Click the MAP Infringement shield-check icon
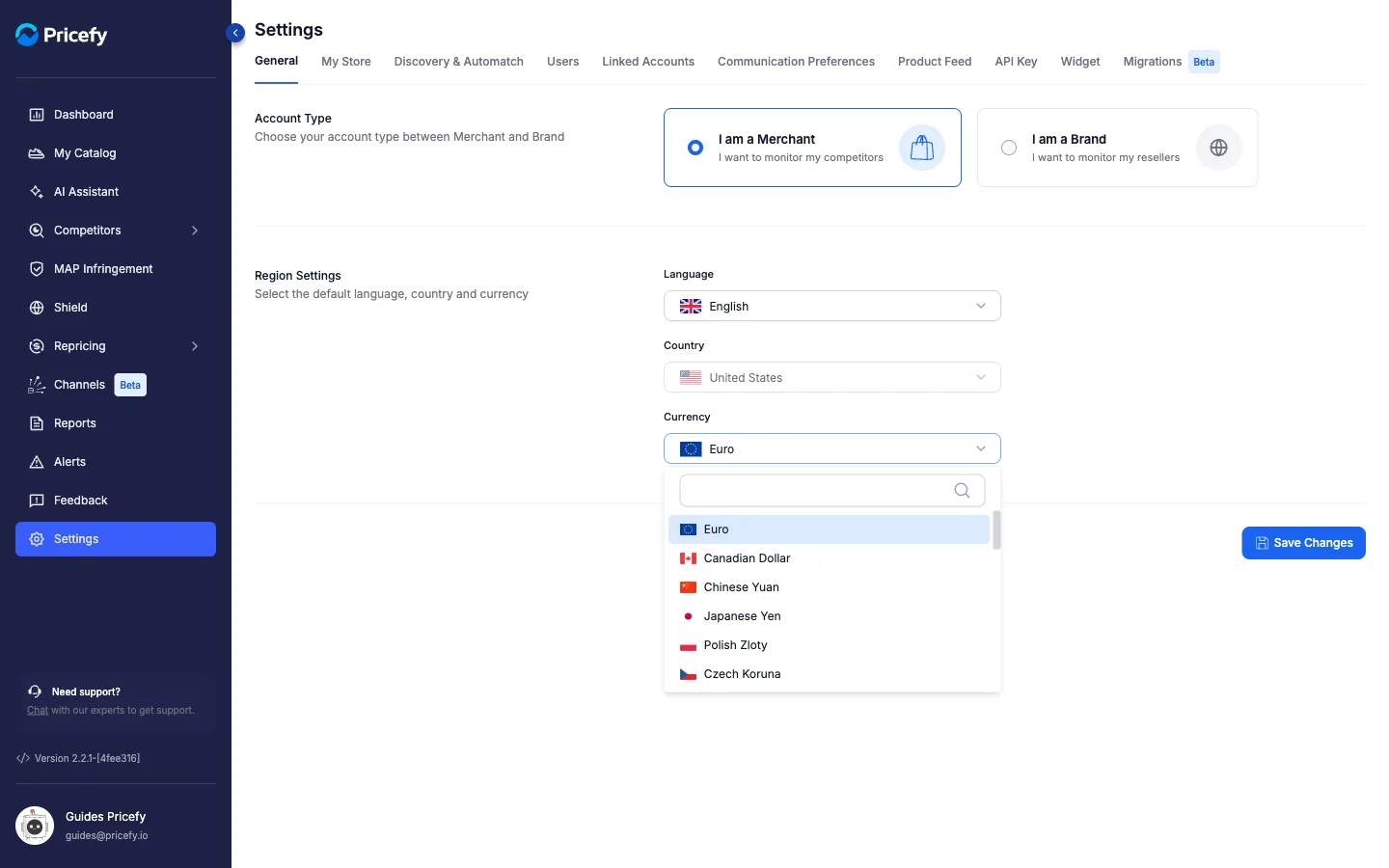 click(x=37, y=269)
